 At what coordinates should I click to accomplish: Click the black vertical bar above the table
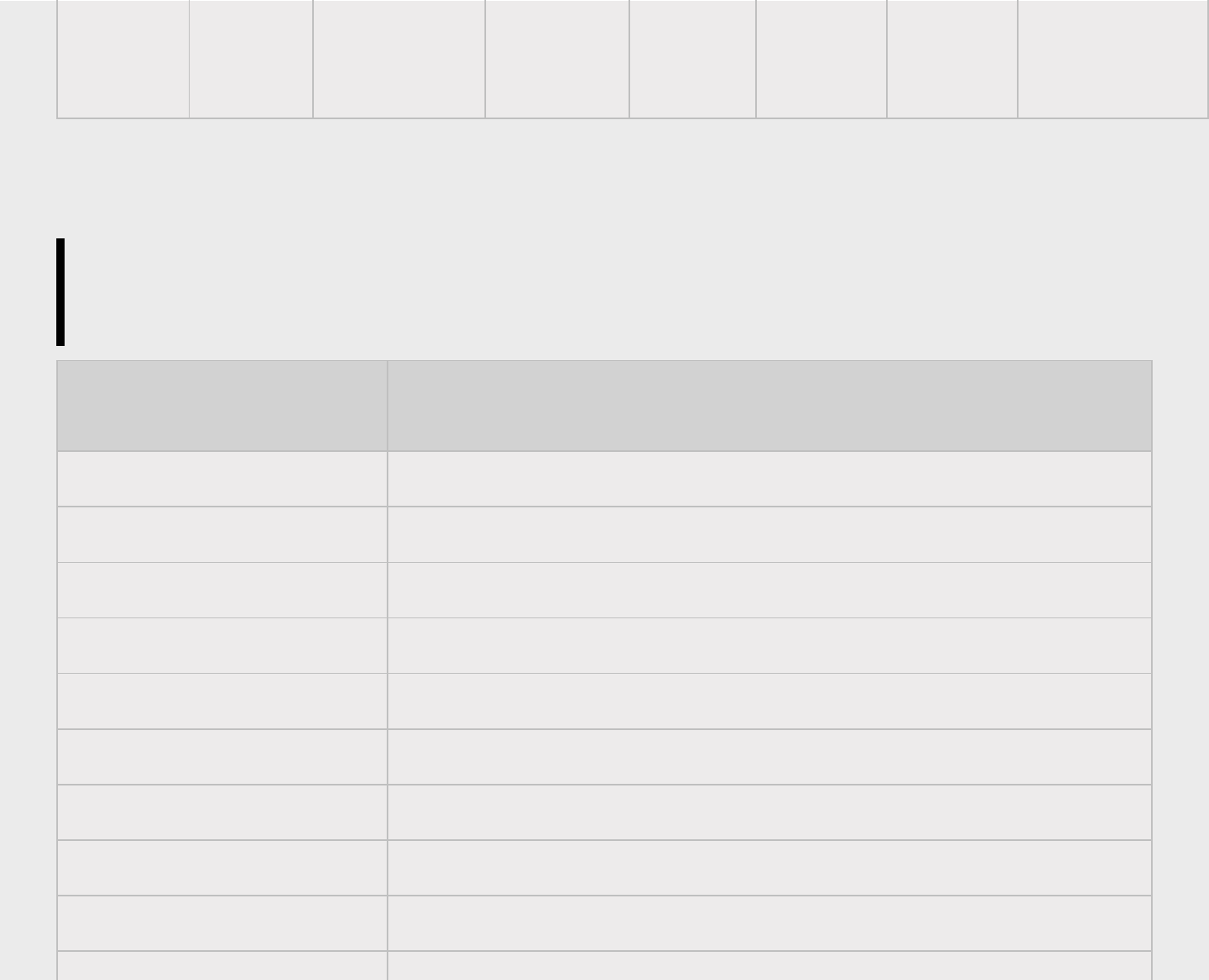pos(60,291)
